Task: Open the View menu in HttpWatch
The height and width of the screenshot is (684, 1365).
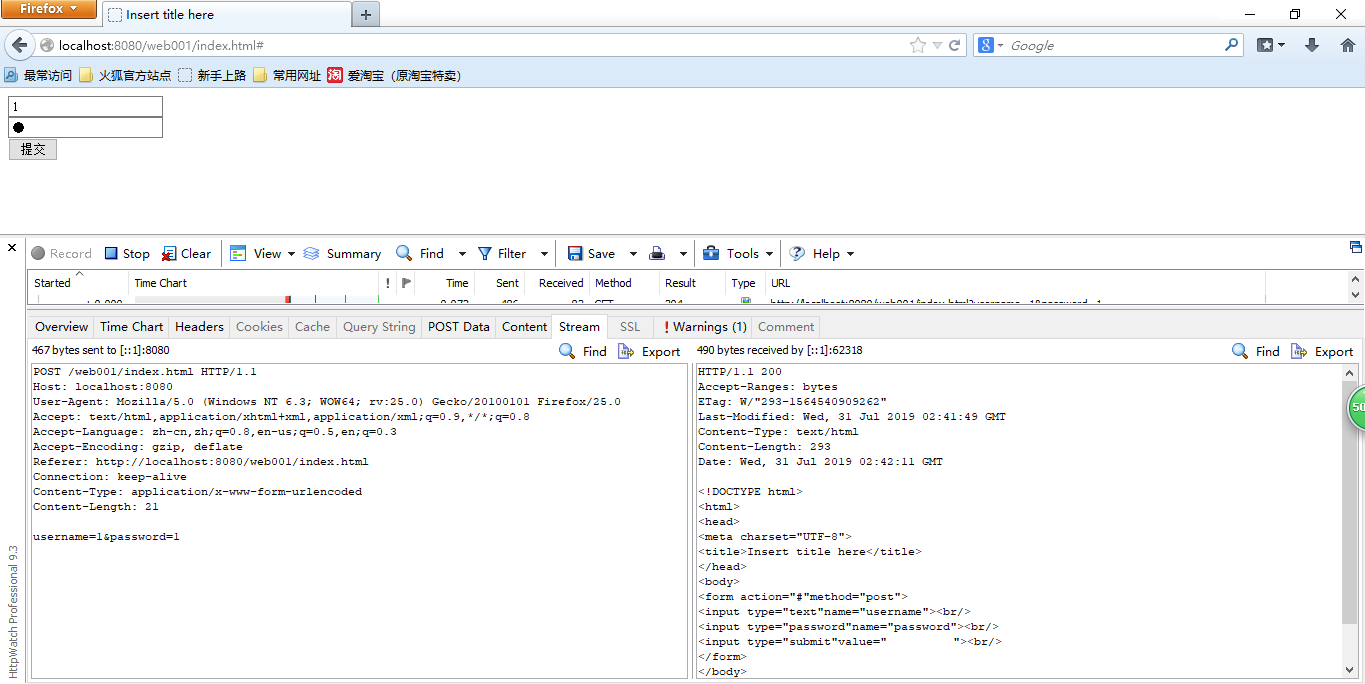Action: tap(263, 254)
